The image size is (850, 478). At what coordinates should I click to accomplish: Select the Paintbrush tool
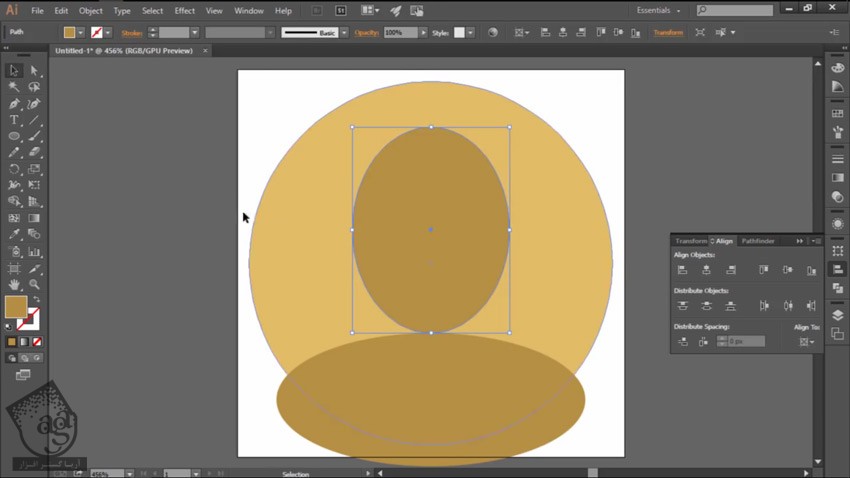click(34, 136)
